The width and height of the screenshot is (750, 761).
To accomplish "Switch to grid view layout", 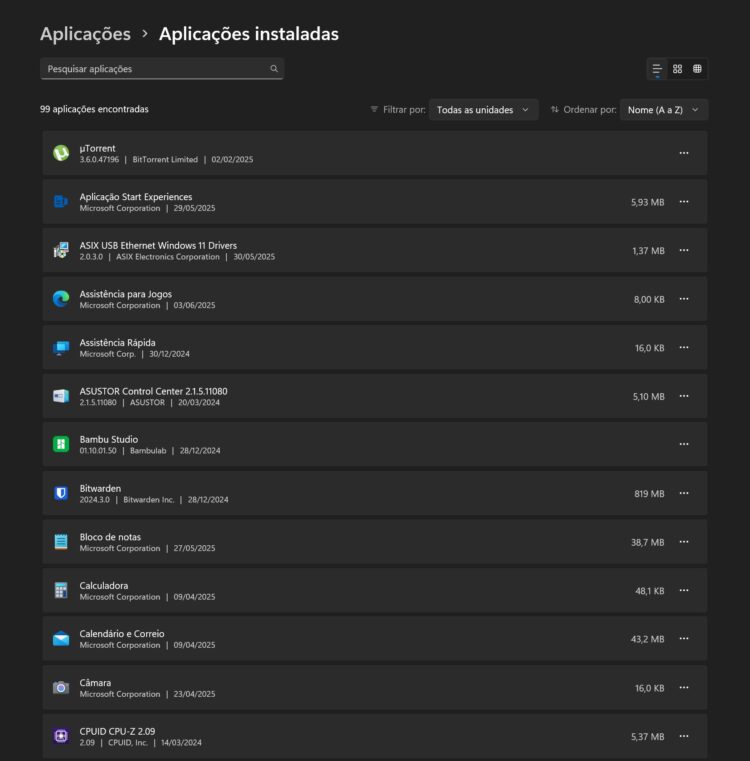I will coord(677,69).
